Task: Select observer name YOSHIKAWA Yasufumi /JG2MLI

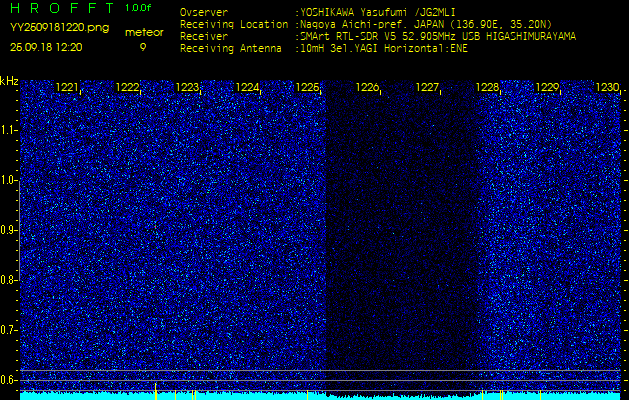Action: pyautogui.click(x=378, y=12)
